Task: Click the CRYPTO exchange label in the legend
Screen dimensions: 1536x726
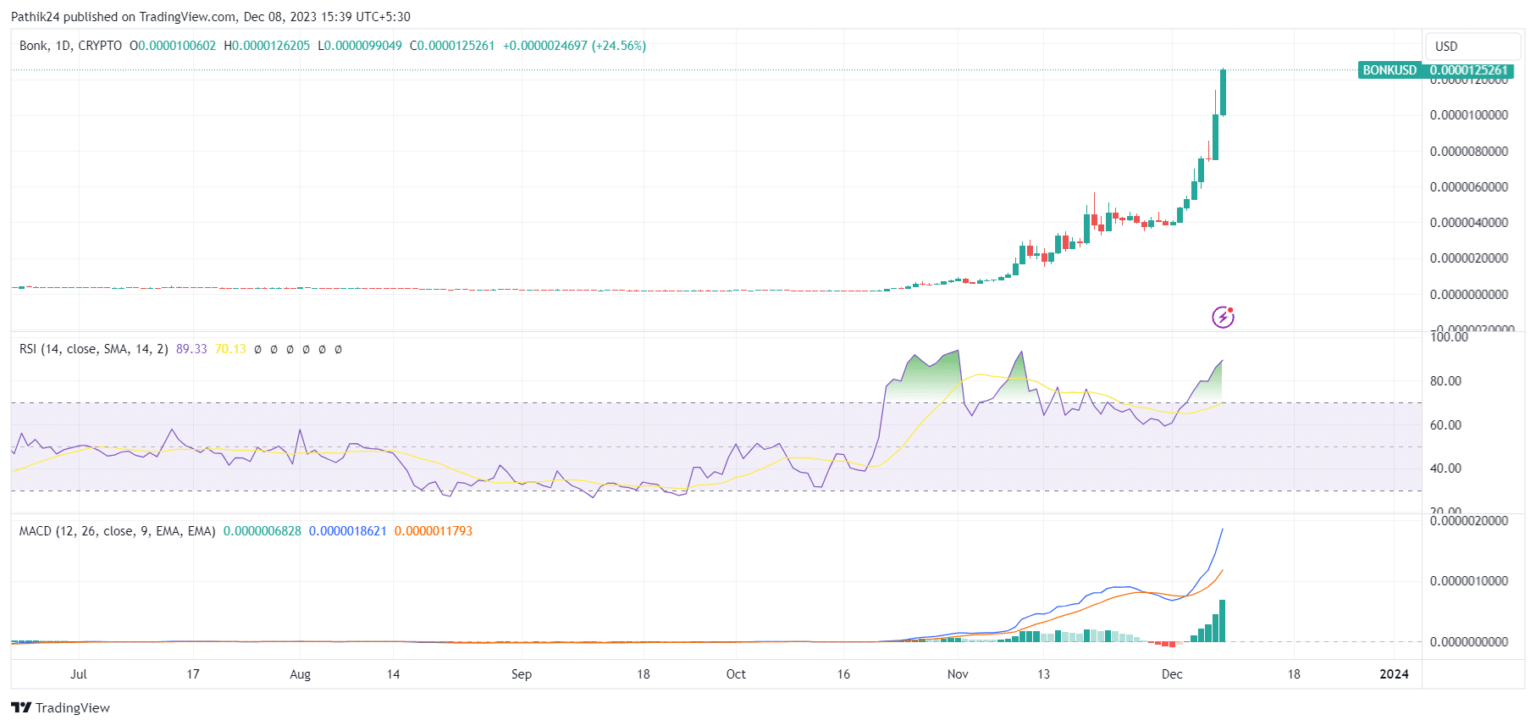Action: click(100, 45)
